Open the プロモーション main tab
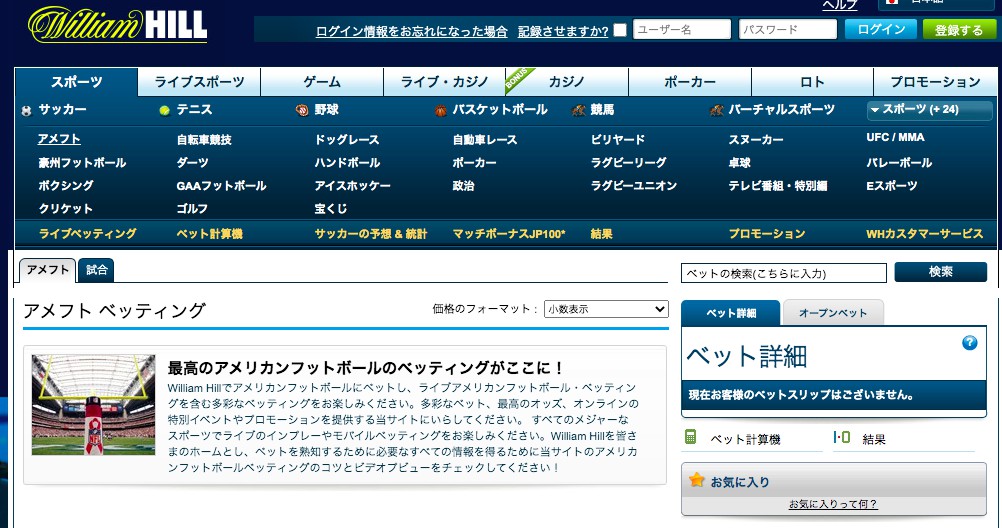1002x528 pixels. coord(935,82)
